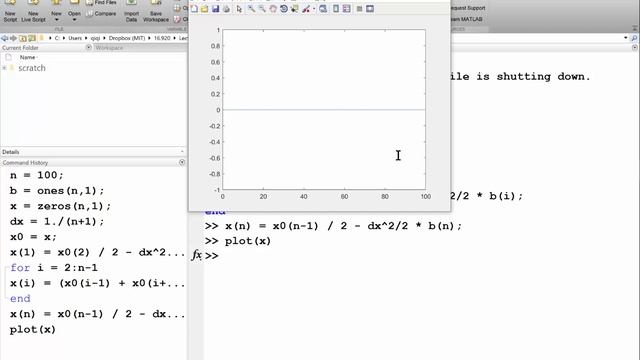Select 'b = ones(n,1);' in Command History
640x360 pixels.
pyautogui.click(x=57, y=191)
